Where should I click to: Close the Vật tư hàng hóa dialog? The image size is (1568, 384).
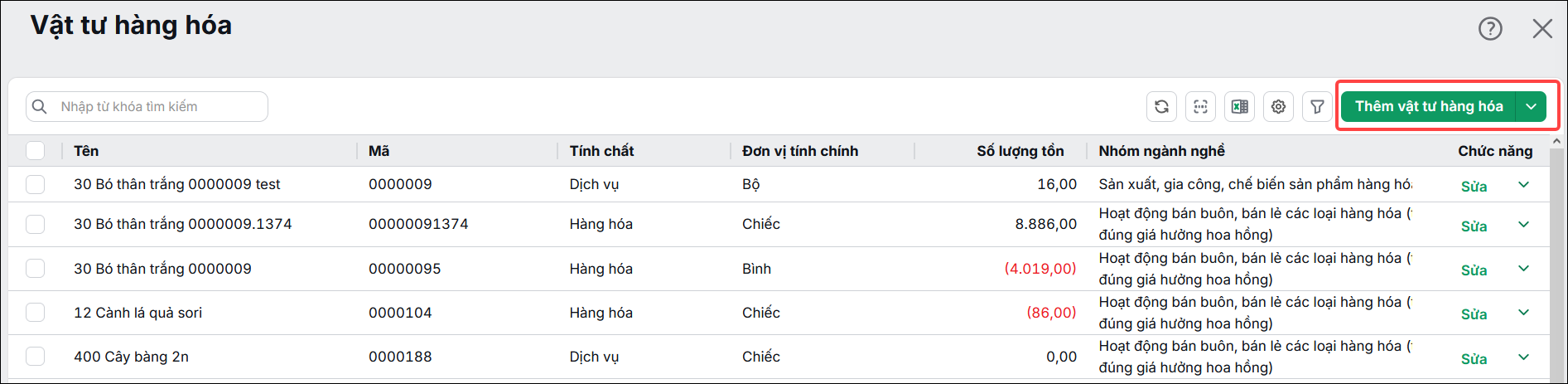pyautogui.click(x=1542, y=29)
